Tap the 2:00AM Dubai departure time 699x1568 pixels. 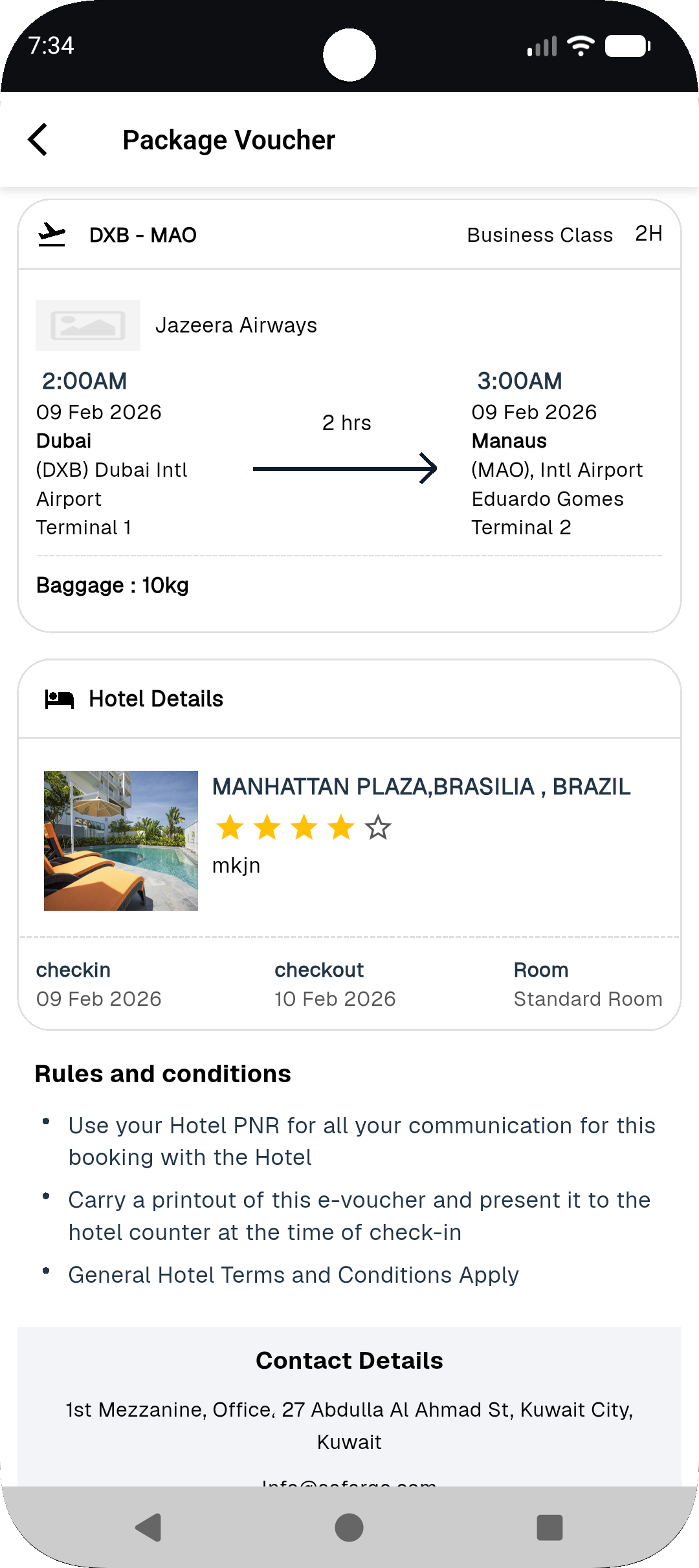pos(85,381)
